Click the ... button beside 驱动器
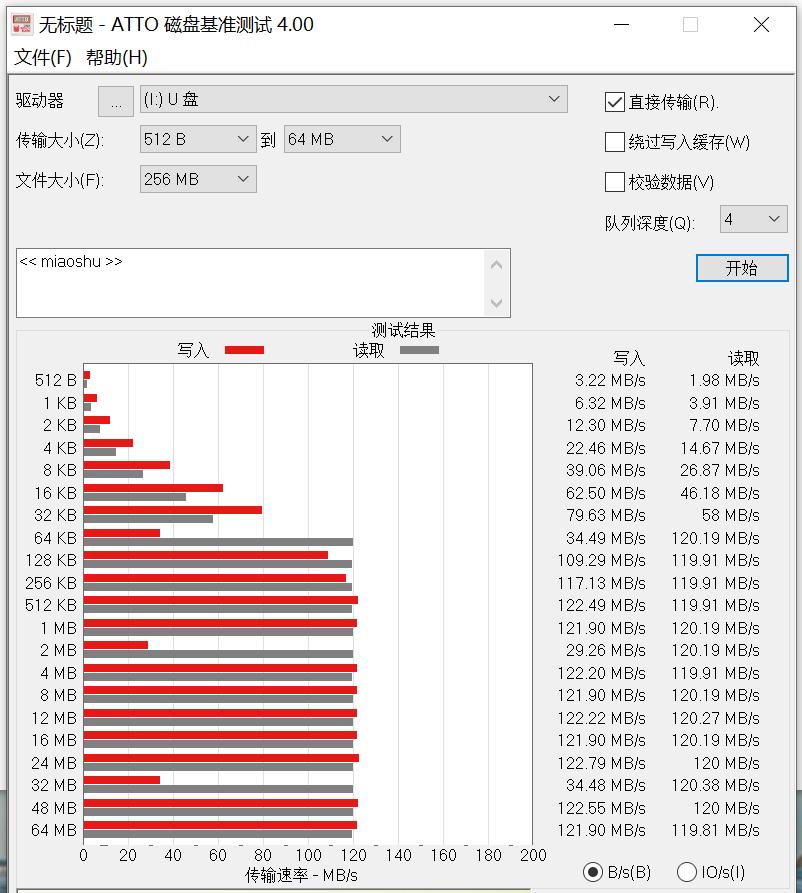The width and height of the screenshot is (802, 893). [115, 100]
